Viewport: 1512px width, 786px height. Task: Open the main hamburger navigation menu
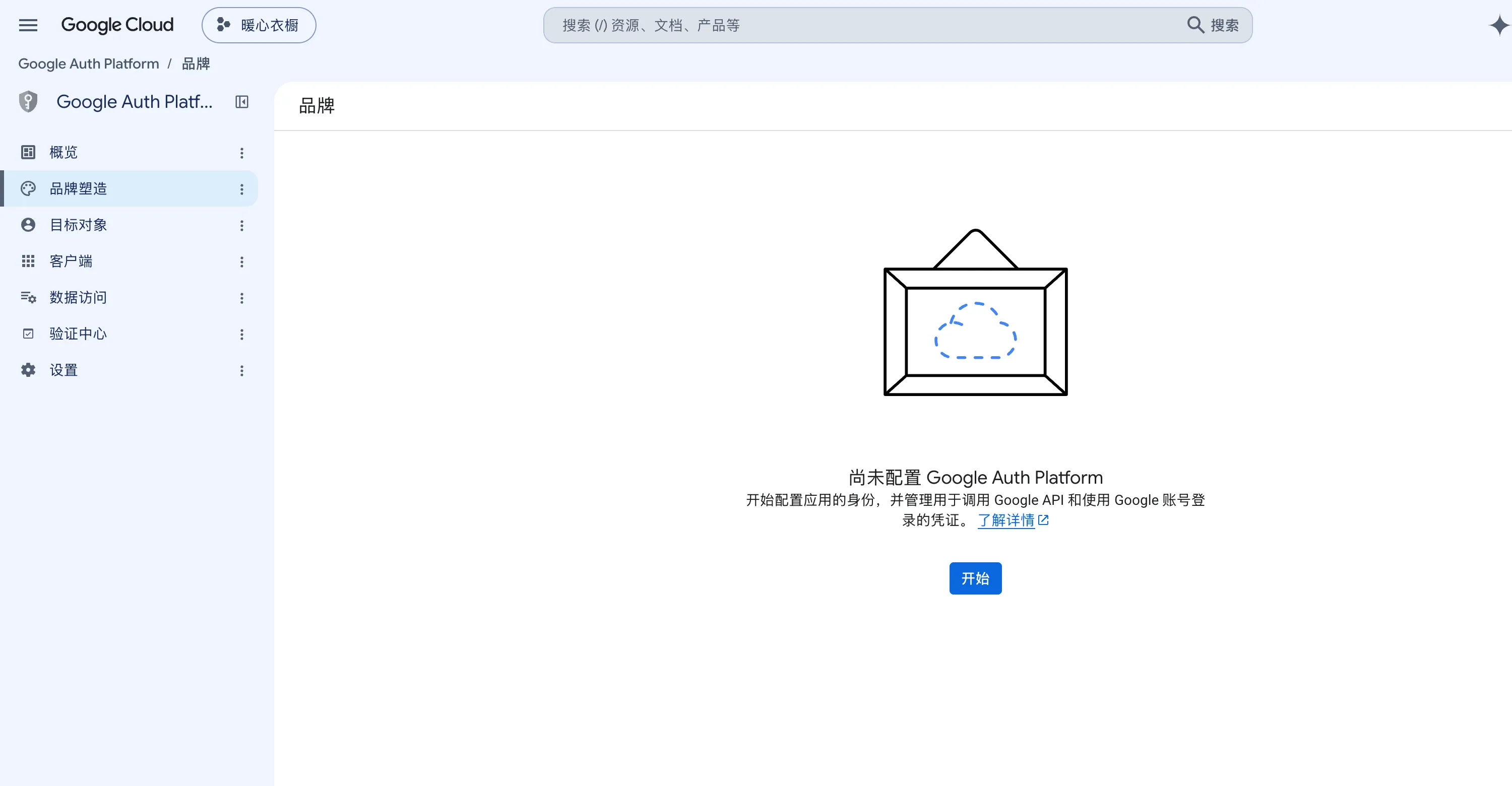tap(28, 25)
